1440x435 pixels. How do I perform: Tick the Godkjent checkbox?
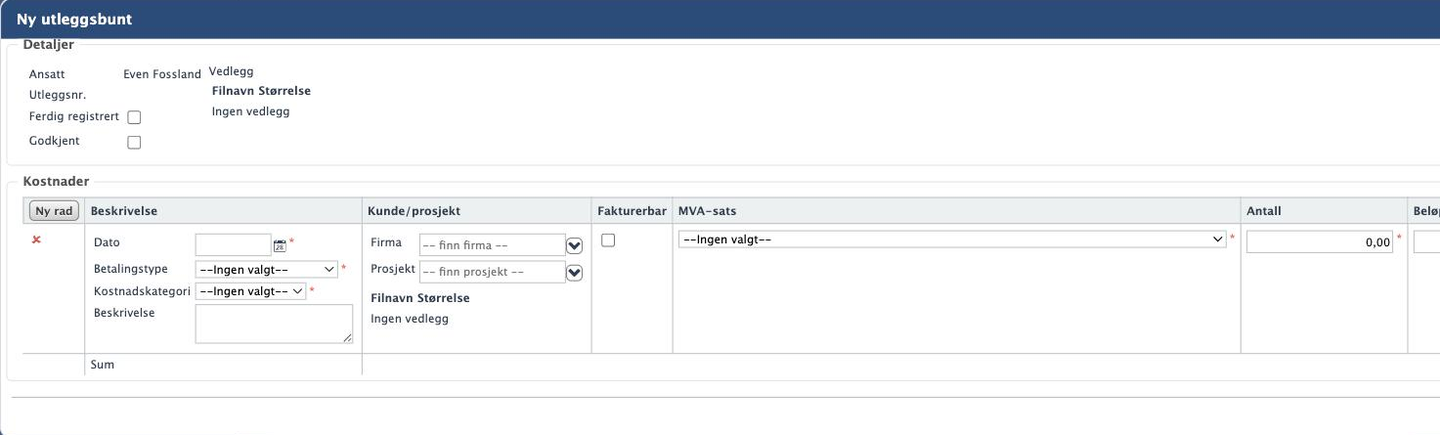pos(134,142)
